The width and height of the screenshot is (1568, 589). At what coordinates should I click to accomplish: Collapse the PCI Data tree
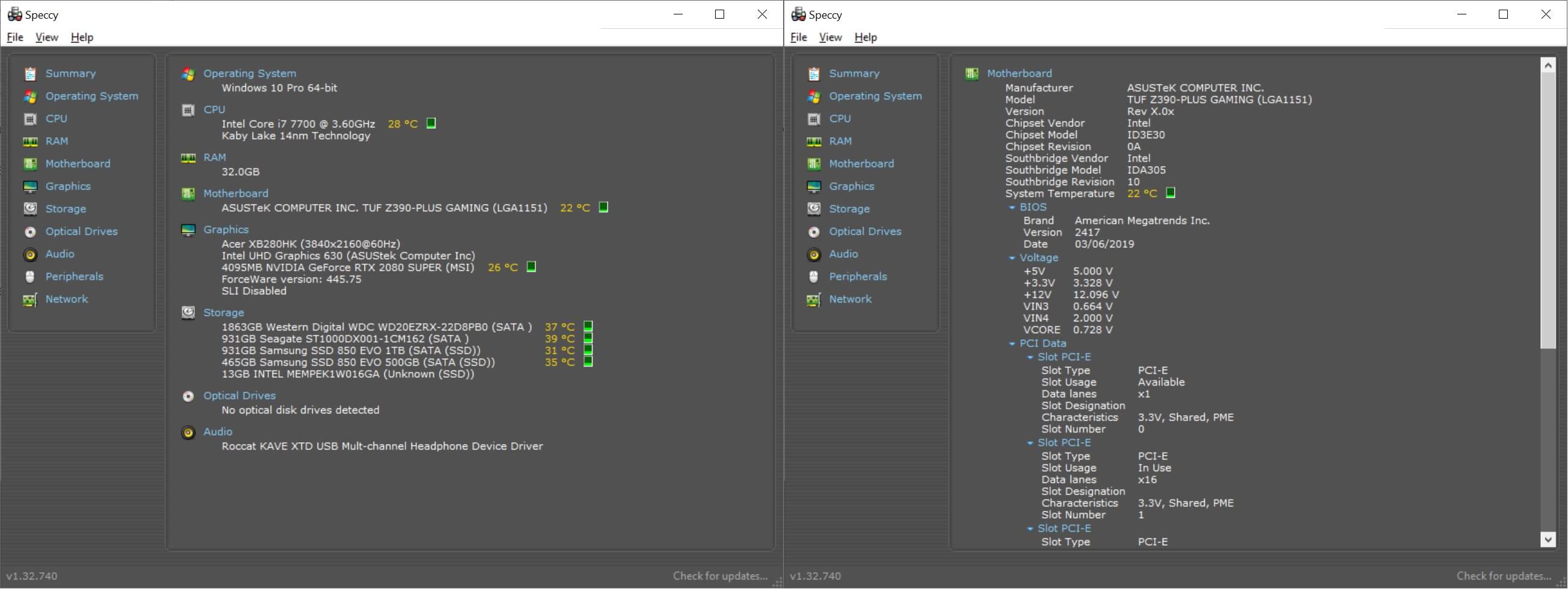point(1012,344)
